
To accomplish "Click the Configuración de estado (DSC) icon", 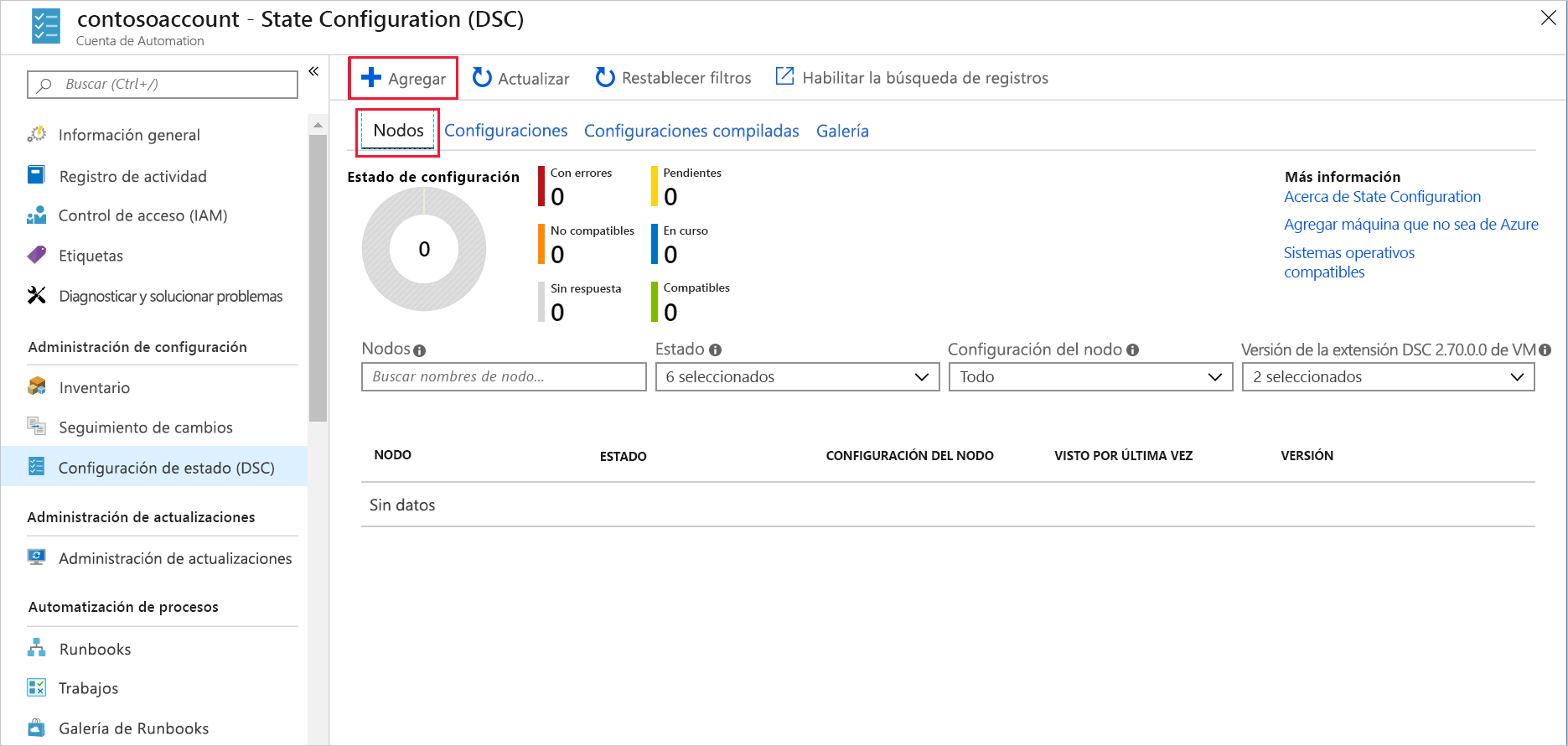I will tap(37, 466).
